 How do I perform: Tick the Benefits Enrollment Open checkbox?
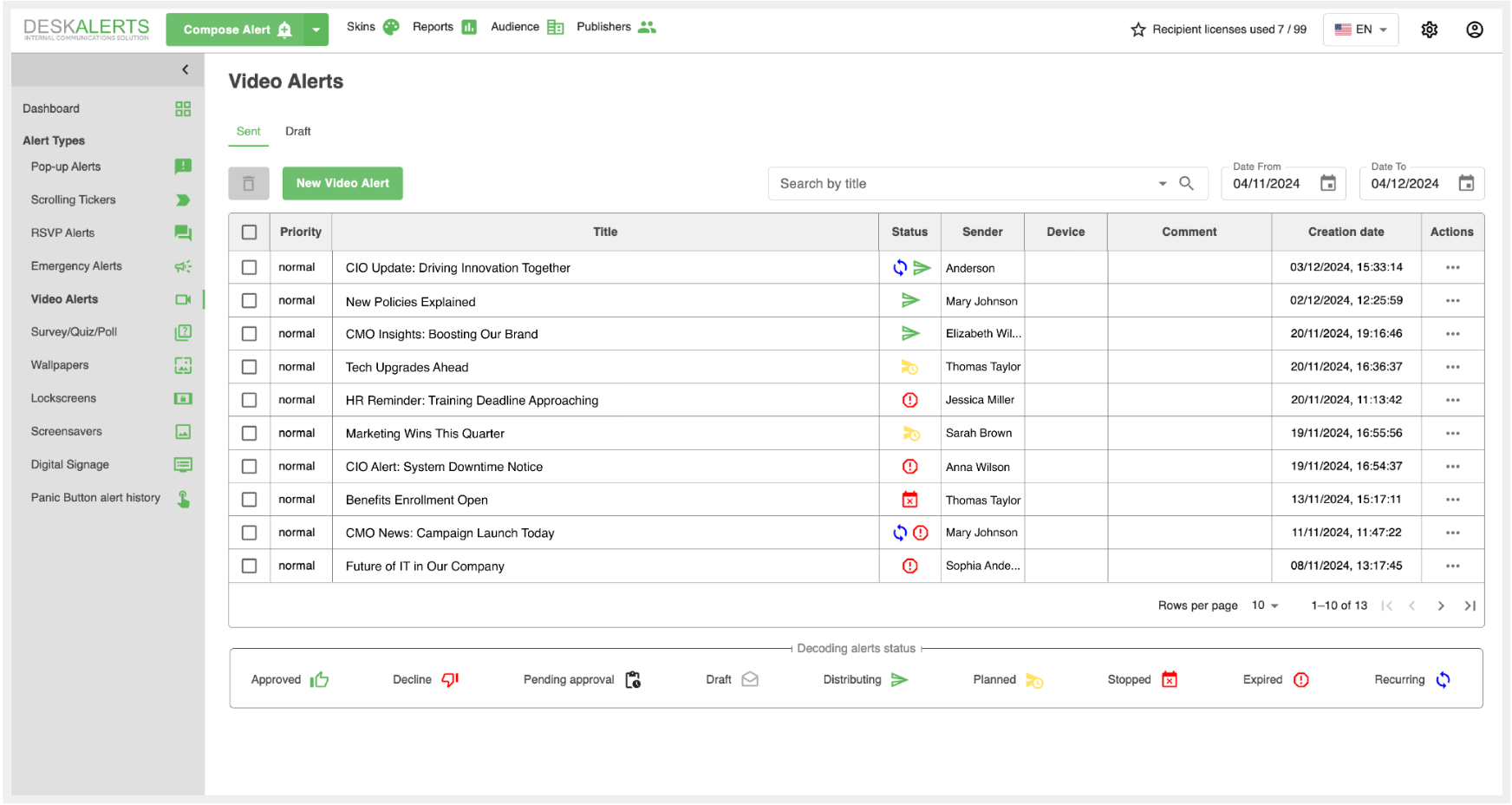pos(250,500)
